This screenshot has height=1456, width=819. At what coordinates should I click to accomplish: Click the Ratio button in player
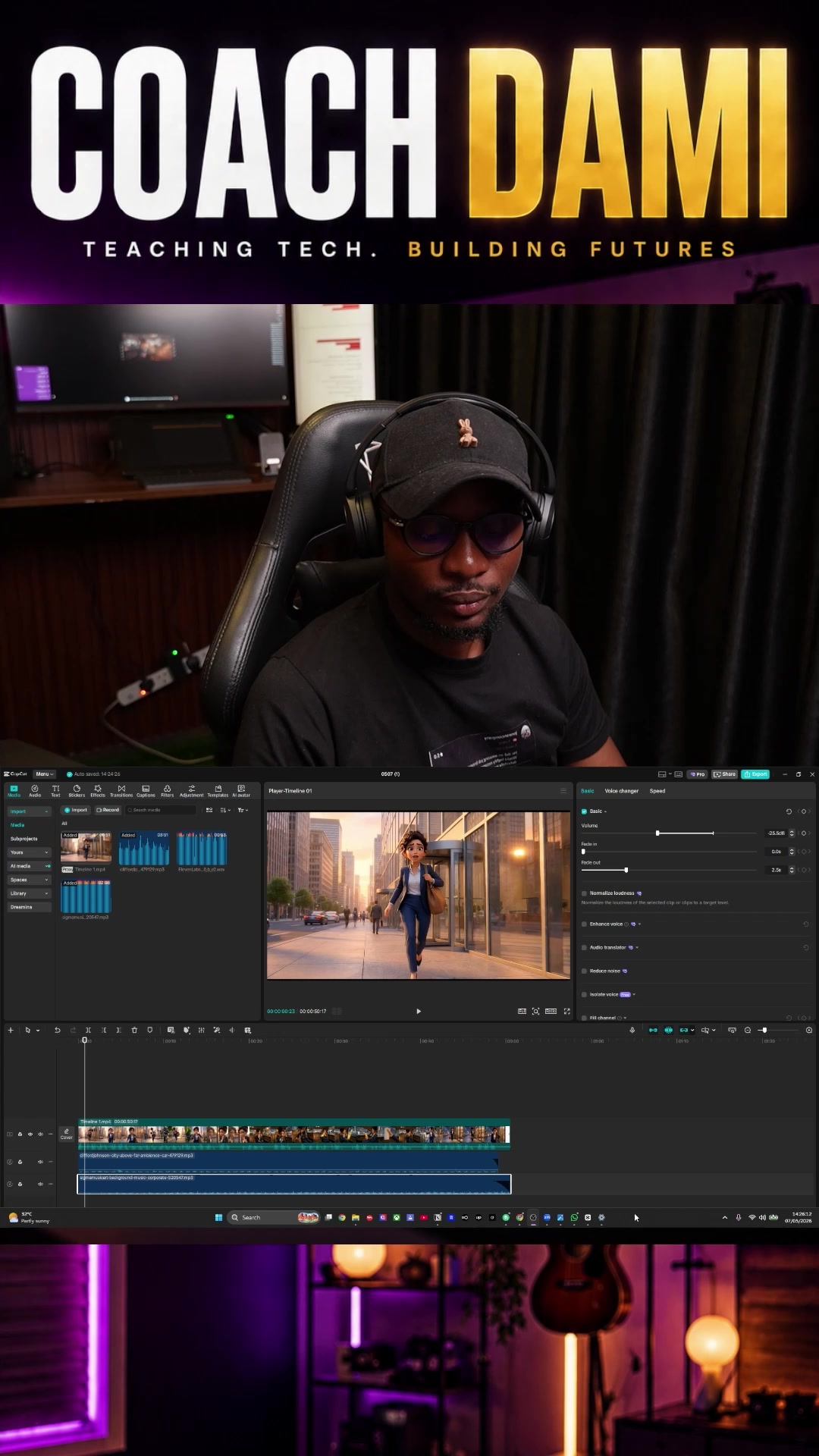551,1011
